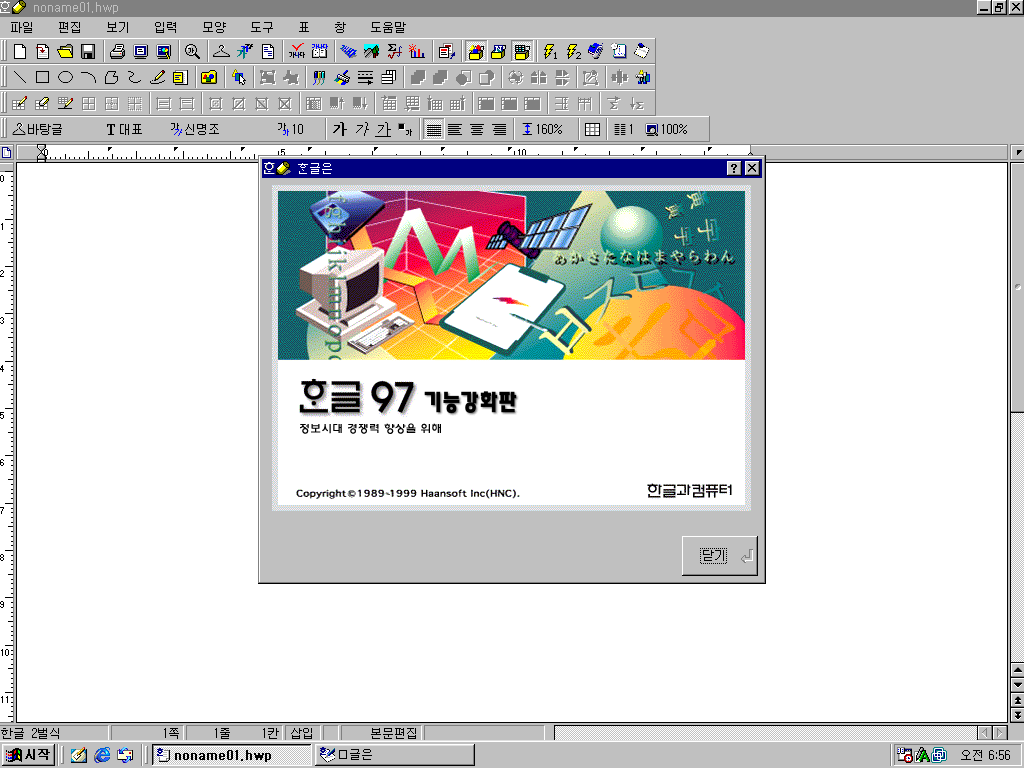Open the 신명조 font dropdown

click(195, 129)
